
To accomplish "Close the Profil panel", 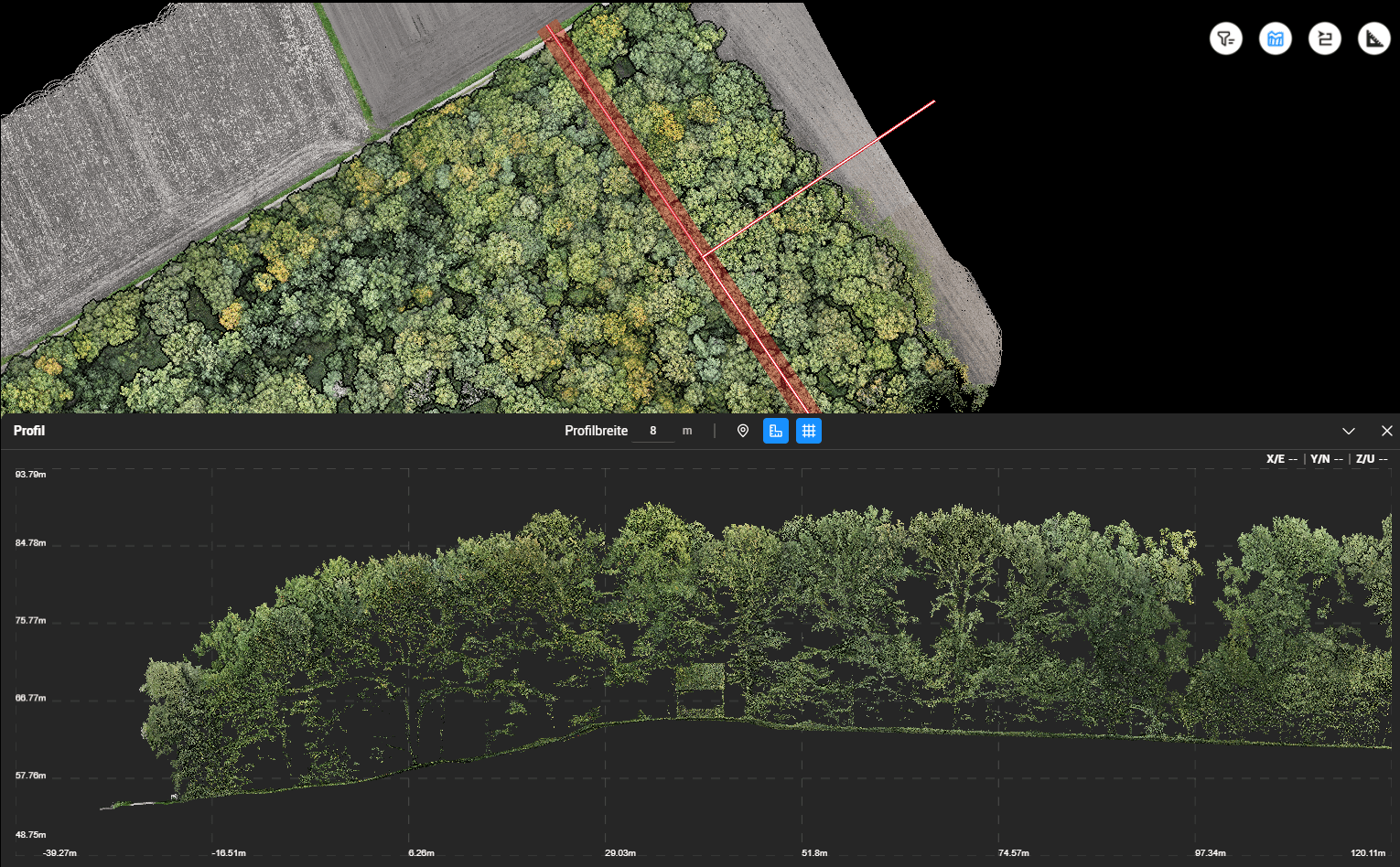I will click(1387, 431).
